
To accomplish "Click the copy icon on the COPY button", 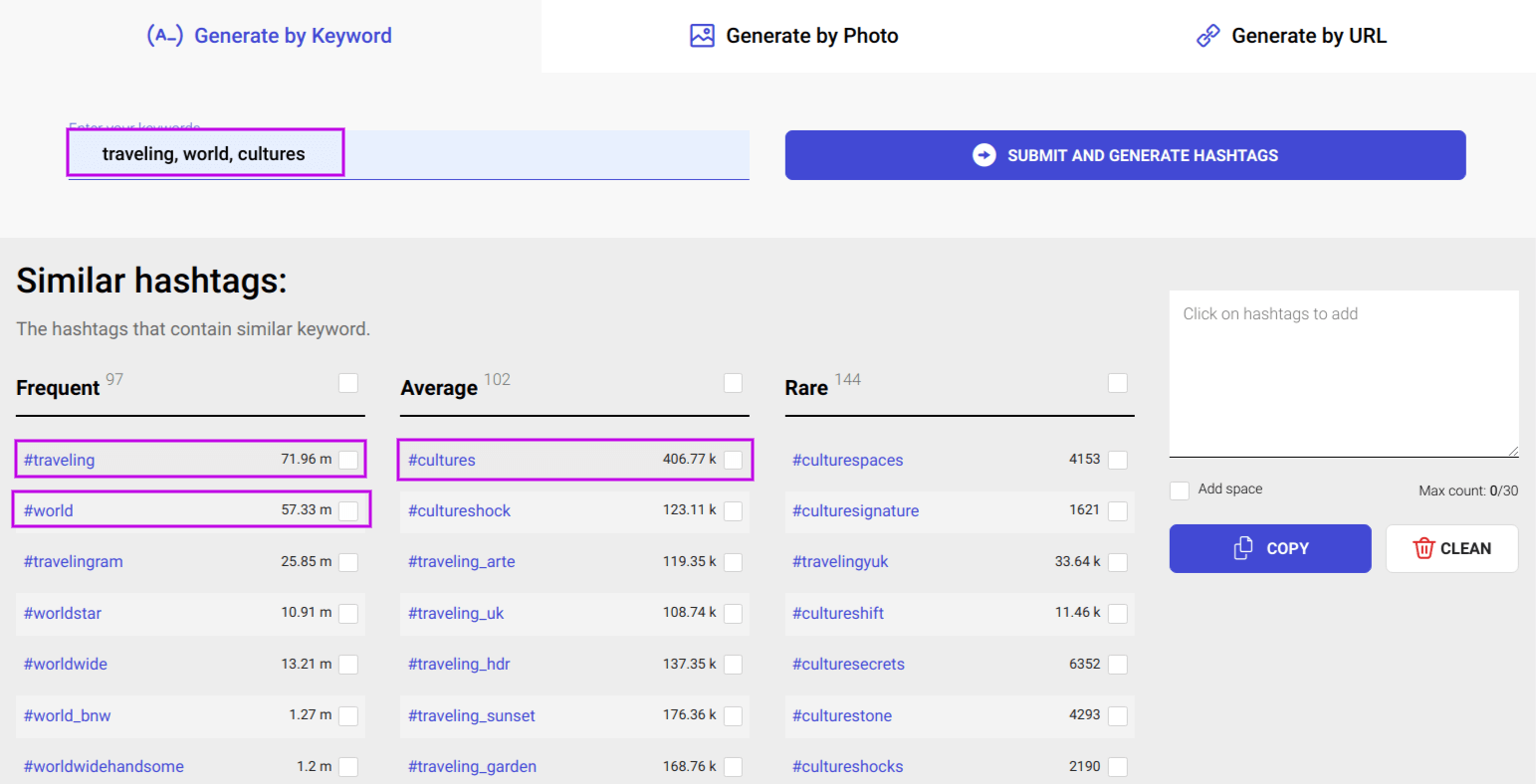I will tap(1243, 548).
